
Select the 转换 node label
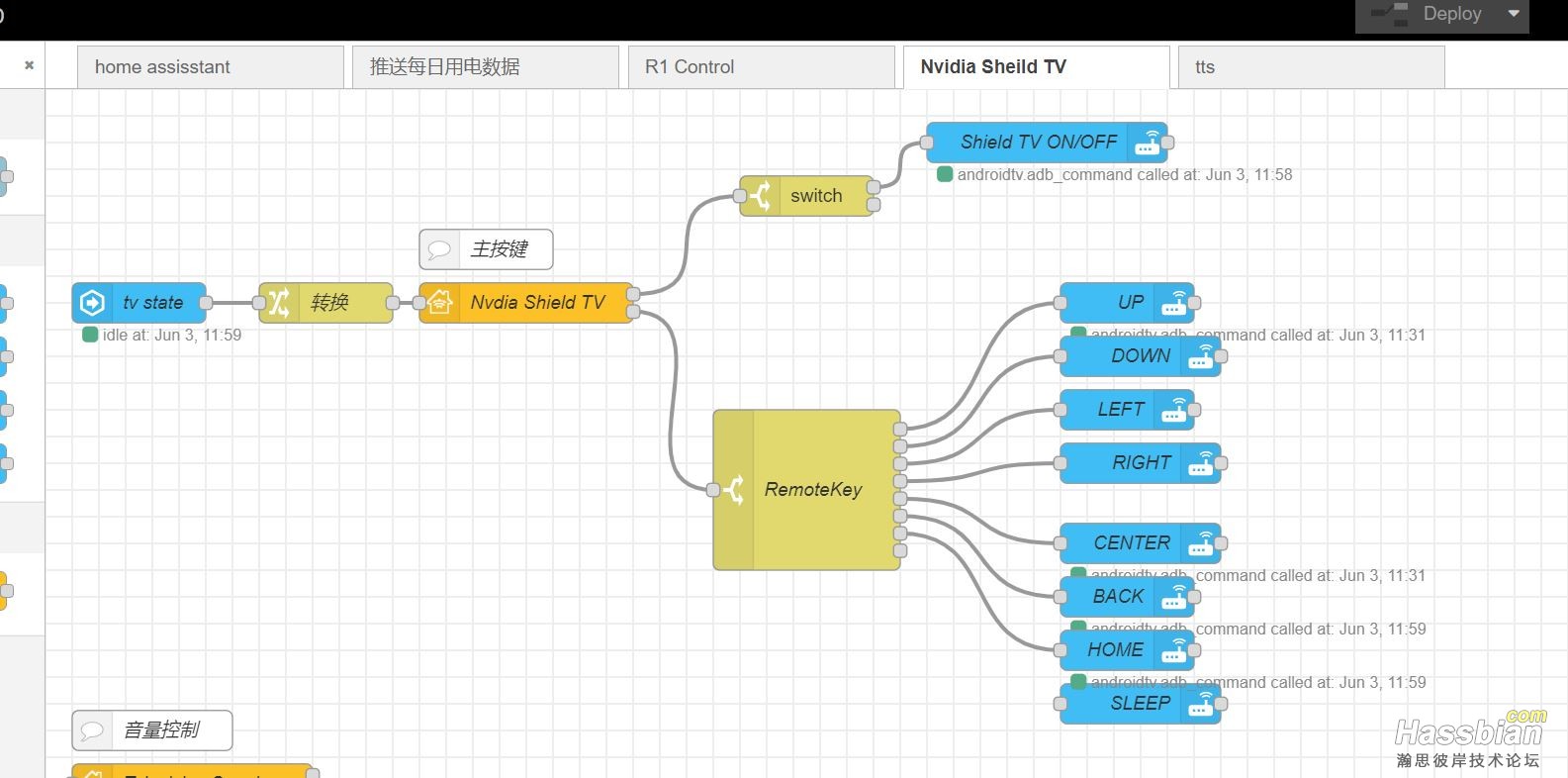coord(329,303)
